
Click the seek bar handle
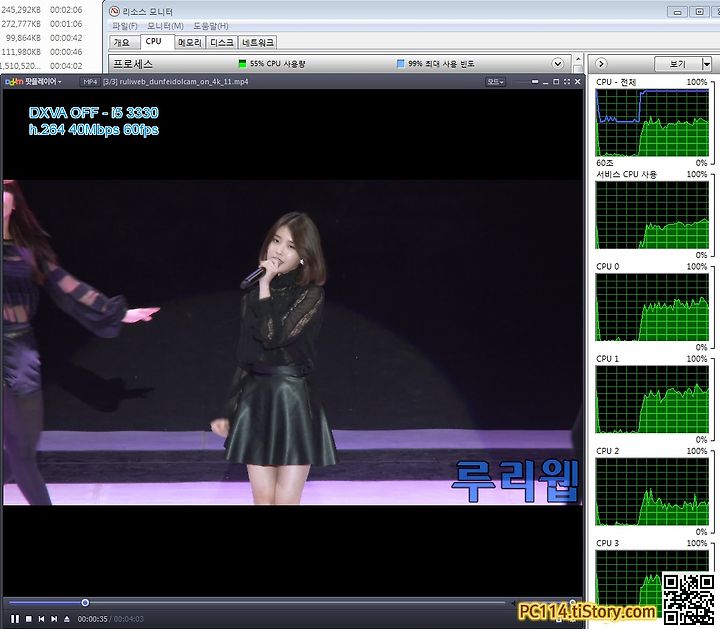[x=85, y=602]
